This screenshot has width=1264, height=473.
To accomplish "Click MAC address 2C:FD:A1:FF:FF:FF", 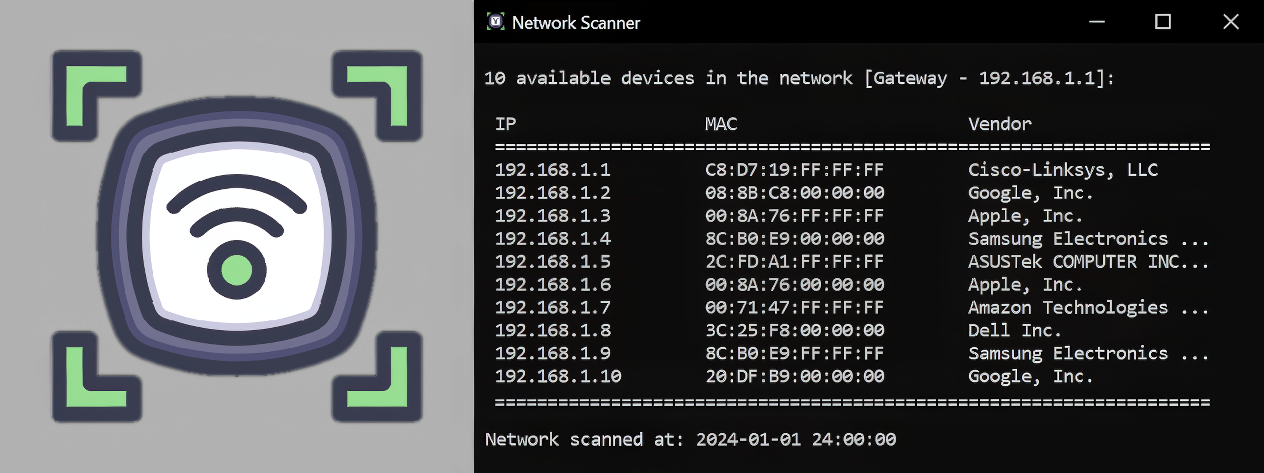I will tap(795, 262).
